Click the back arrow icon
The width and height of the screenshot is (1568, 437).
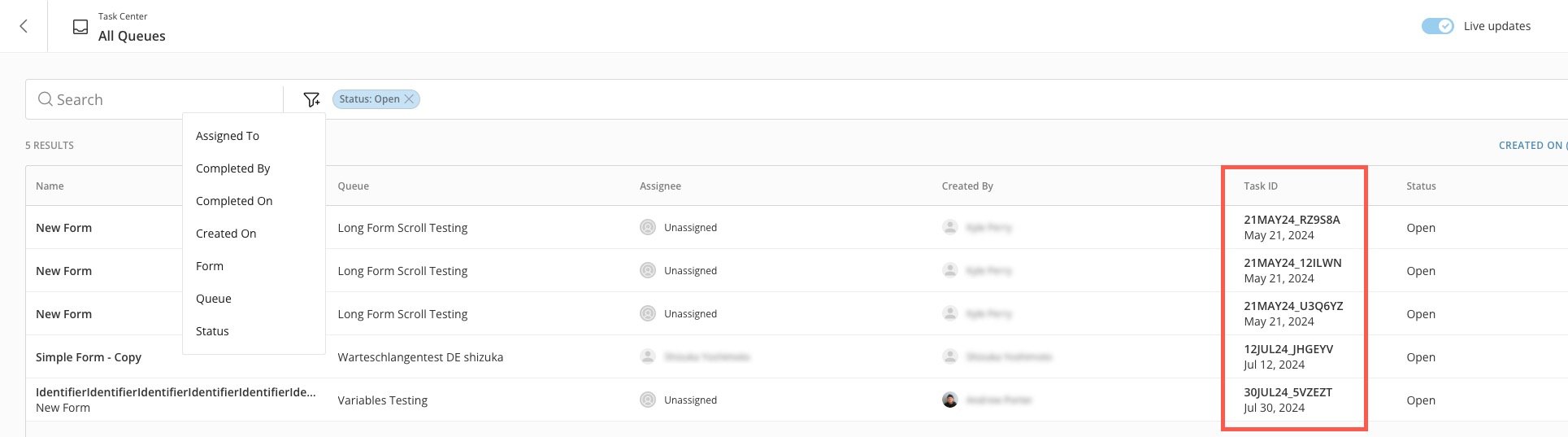pos(24,26)
